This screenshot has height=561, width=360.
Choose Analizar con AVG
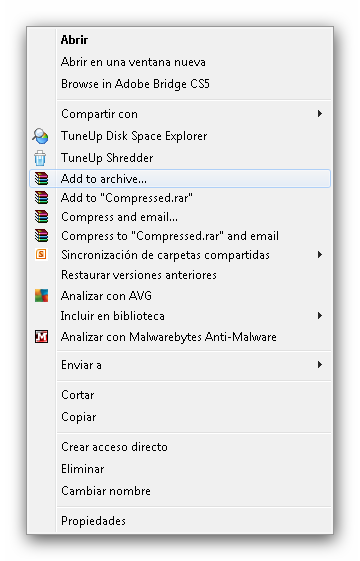click(180, 296)
